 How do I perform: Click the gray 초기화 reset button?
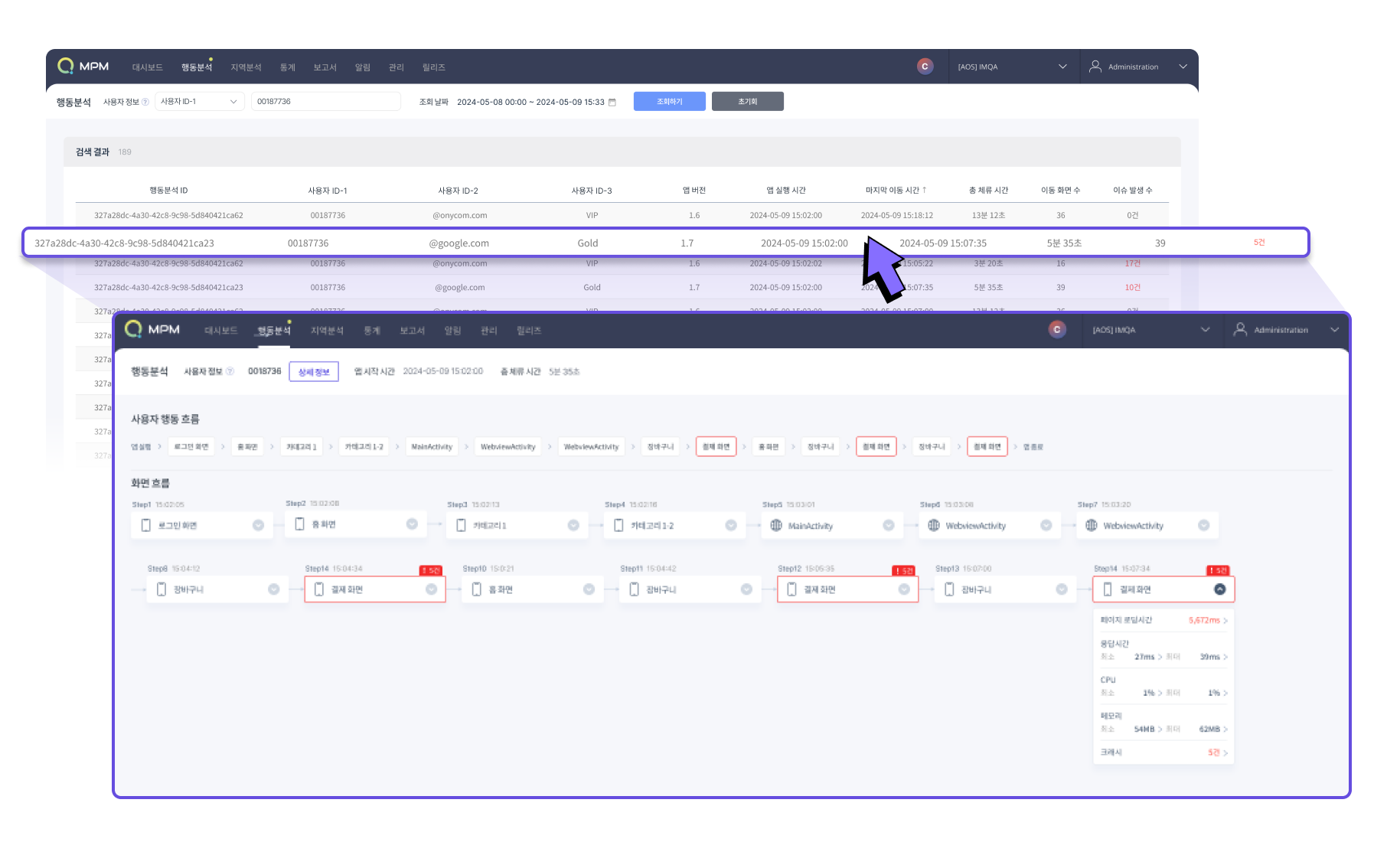pyautogui.click(x=748, y=101)
